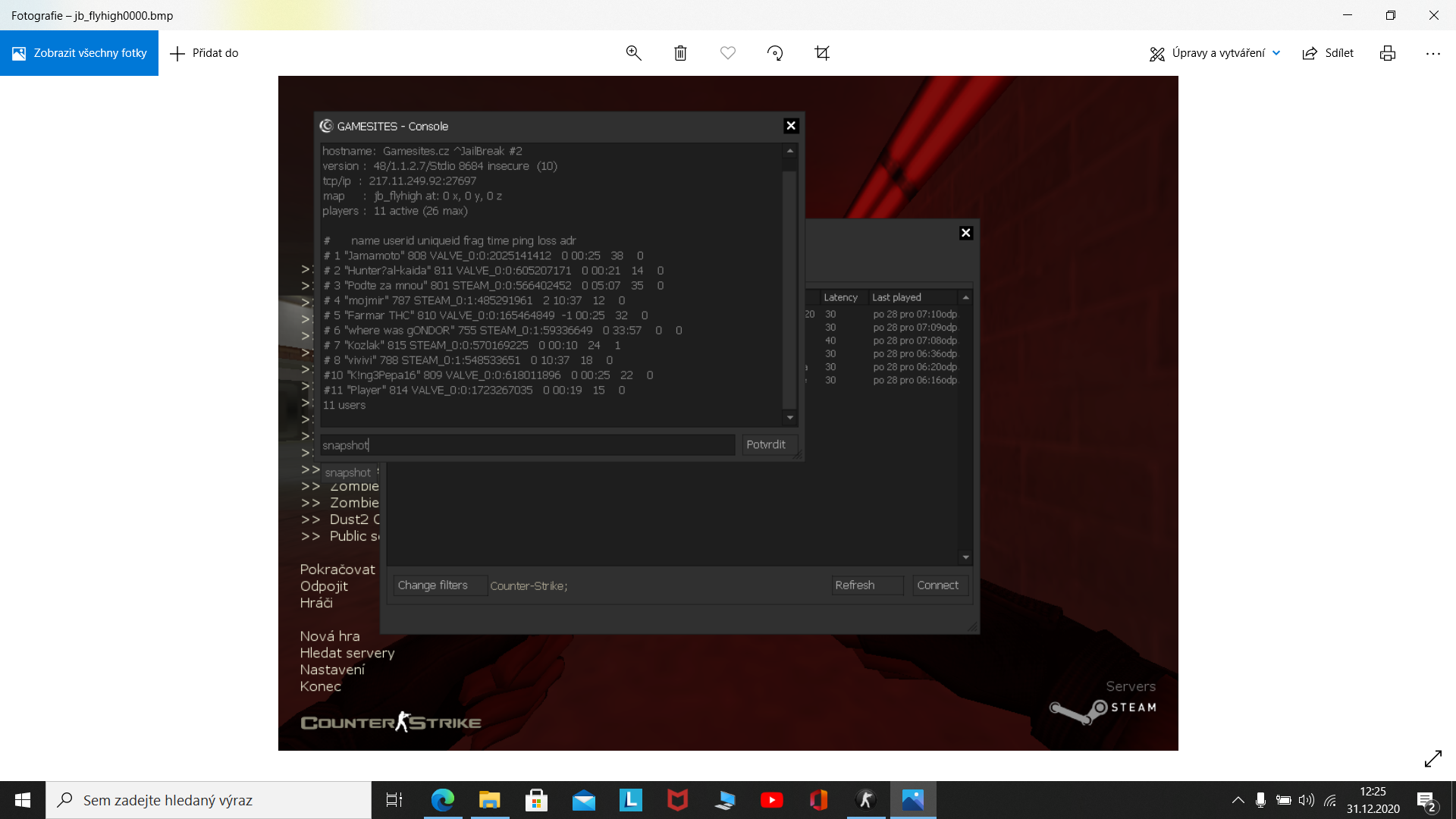Click the rotate image icon
Image resolution: width=1456 pixels, height=819 pixels.
click(774, 53)
